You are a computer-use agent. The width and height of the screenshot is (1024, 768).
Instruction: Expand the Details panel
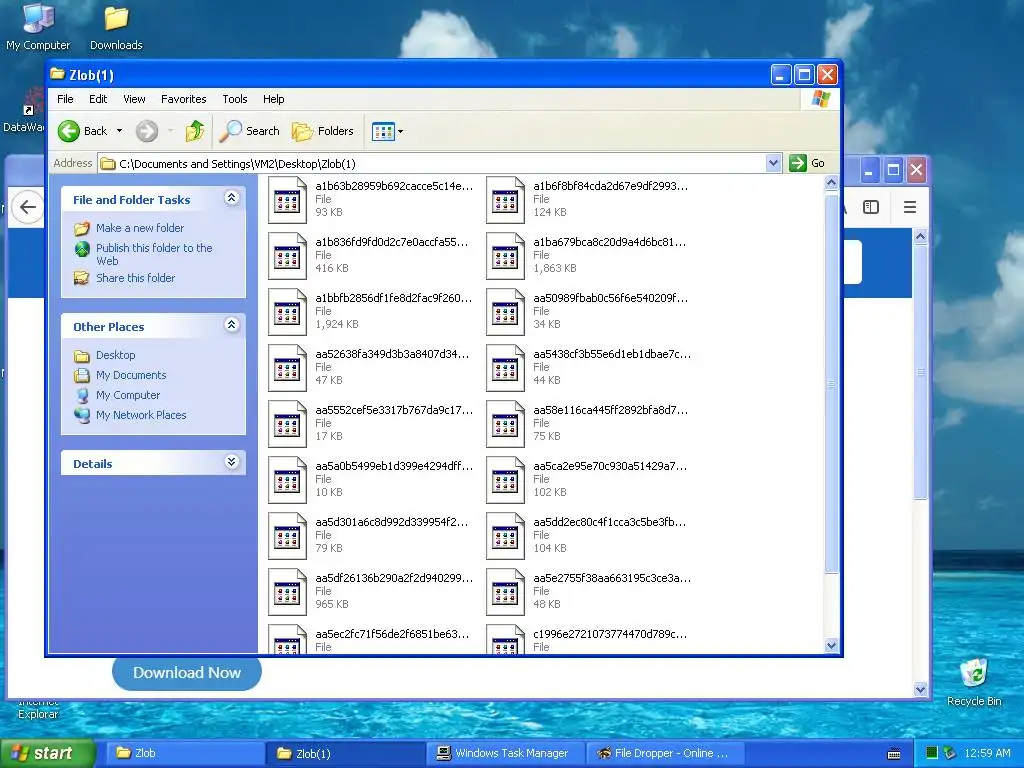coord(231,462)
